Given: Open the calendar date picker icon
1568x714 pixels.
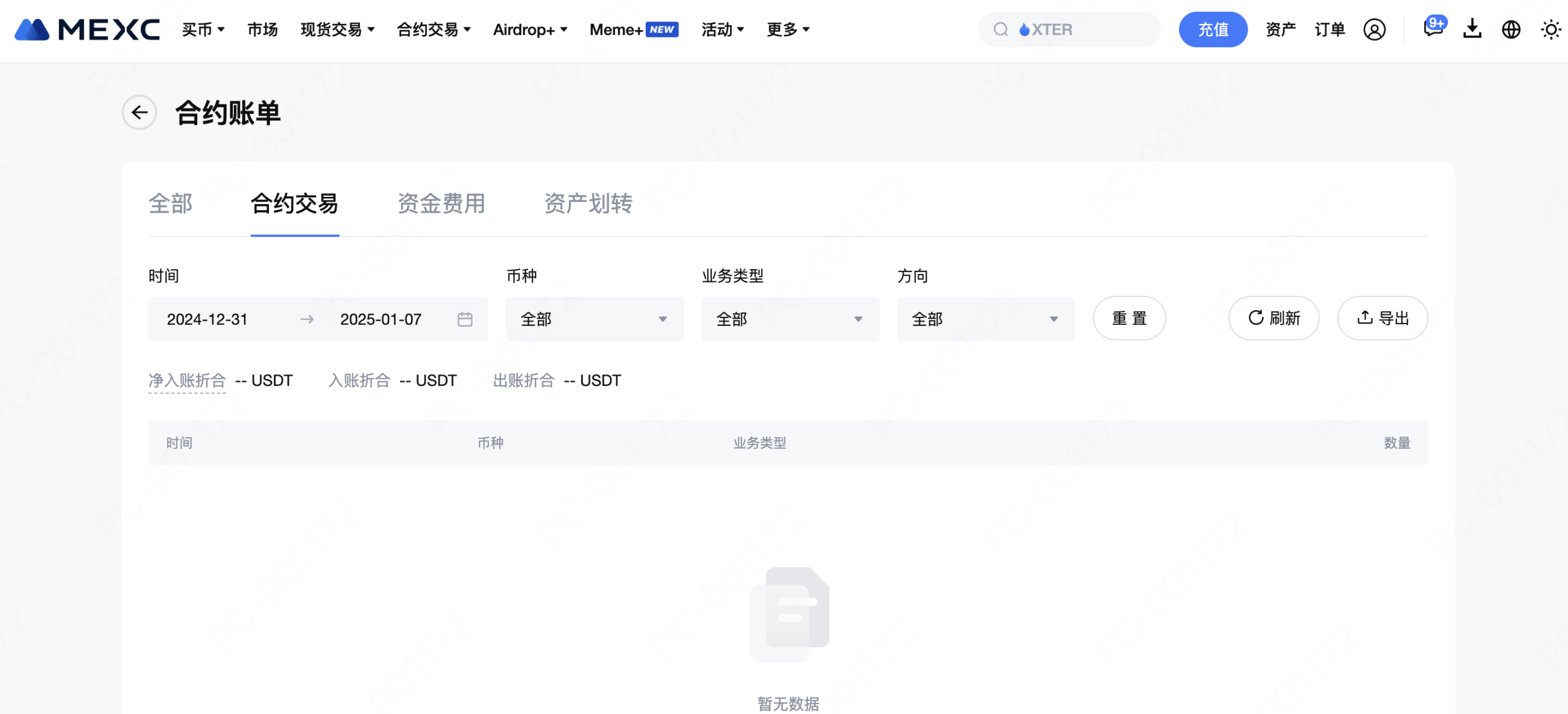Looking at the screenshot, I should tap(465, 319).
